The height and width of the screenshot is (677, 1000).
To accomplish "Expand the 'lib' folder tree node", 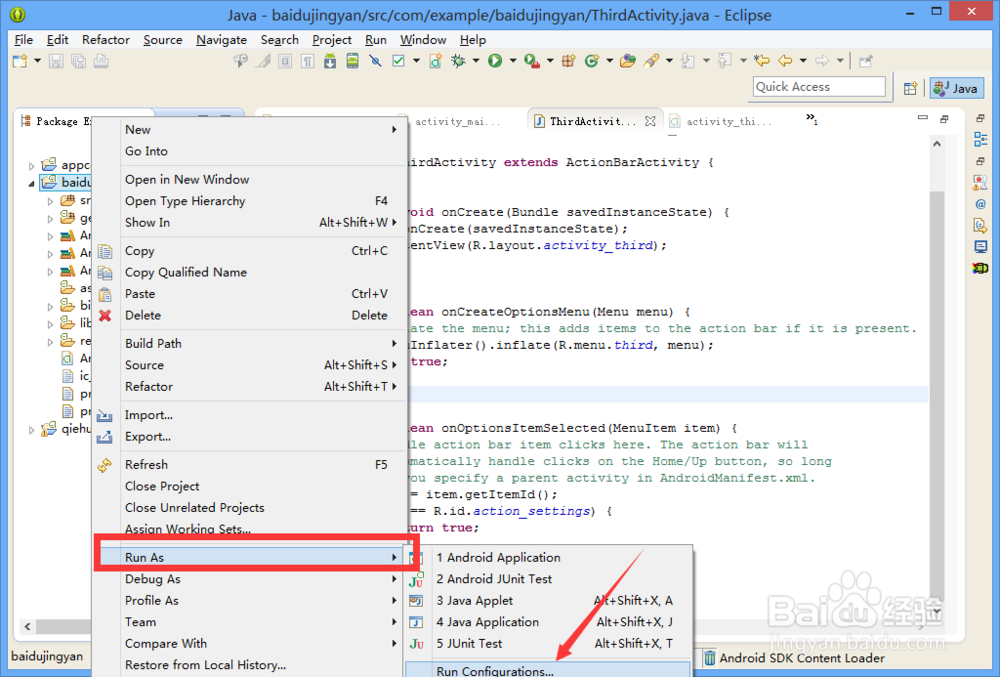I will (x=50, y=324).
